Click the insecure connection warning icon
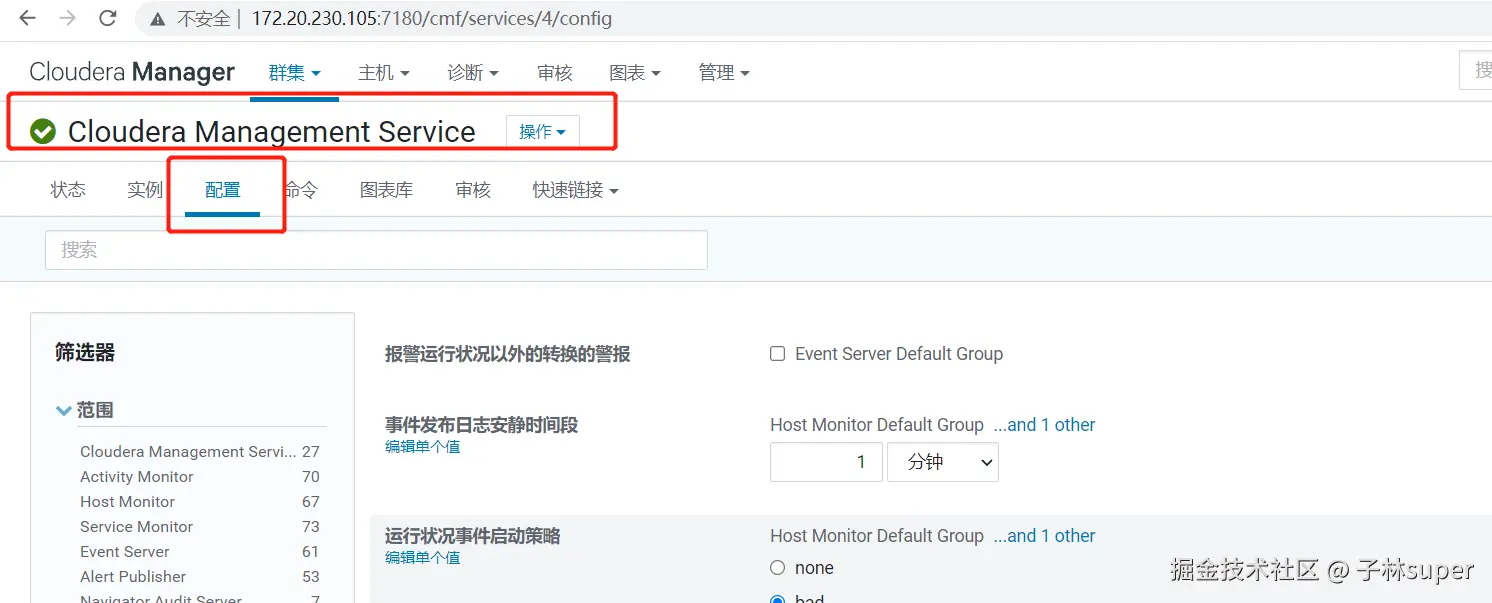1492x603 pixels. click(156, 19)
